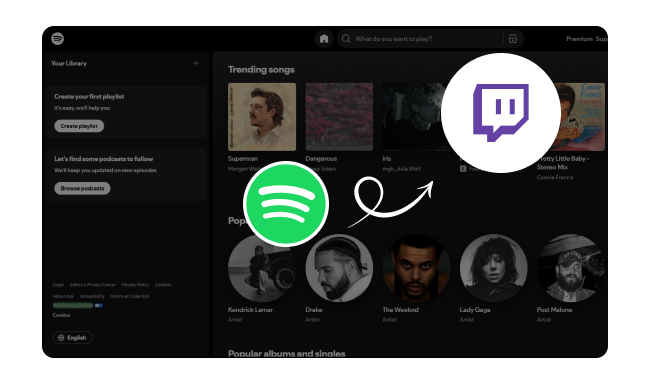
Task: Click 'Create your first playlist' card title
Action: (x=89, y=96)
